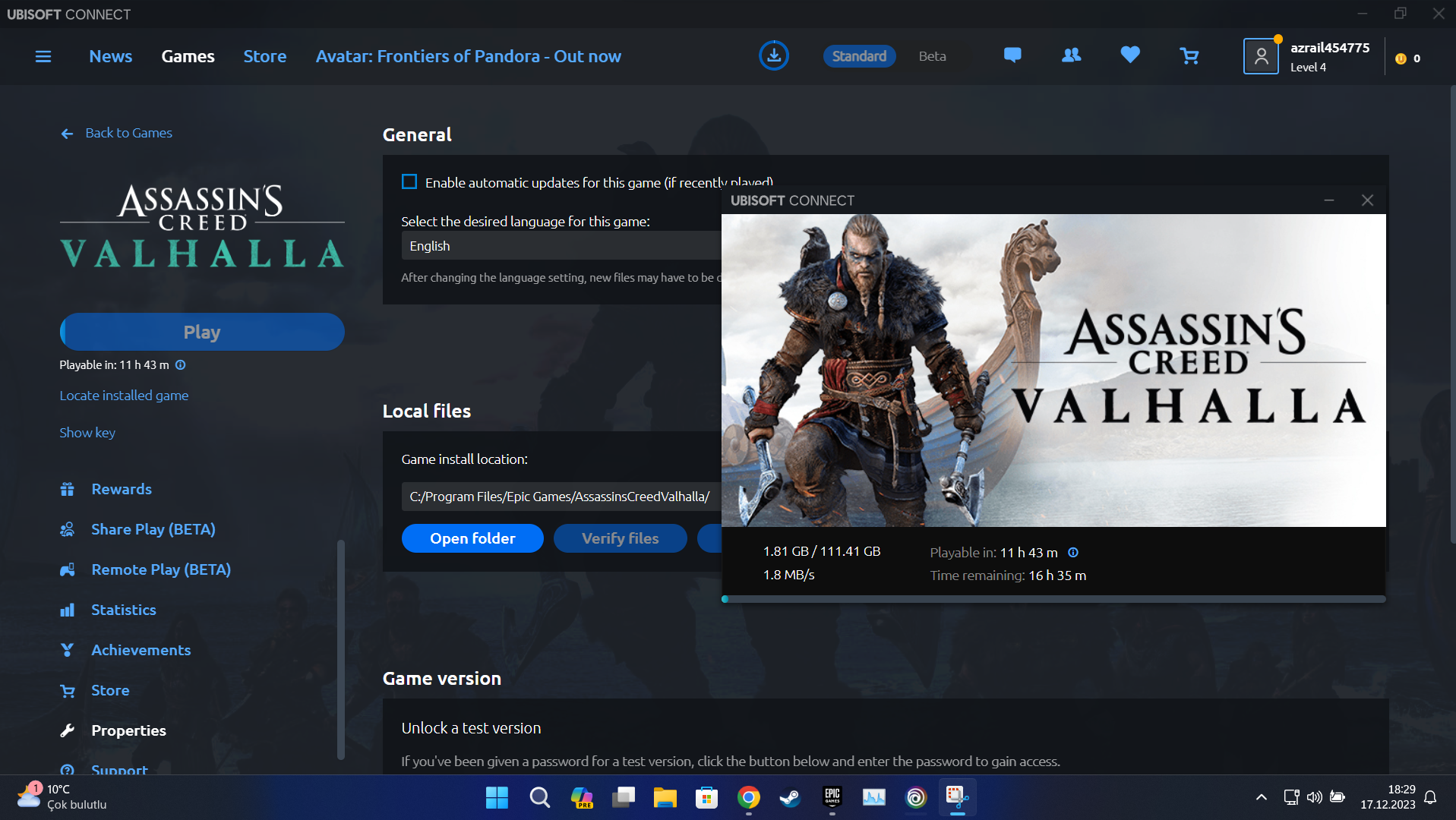Open Windows notification bell
This screenshot has height=820, width=1456.
click(1430, 797)
